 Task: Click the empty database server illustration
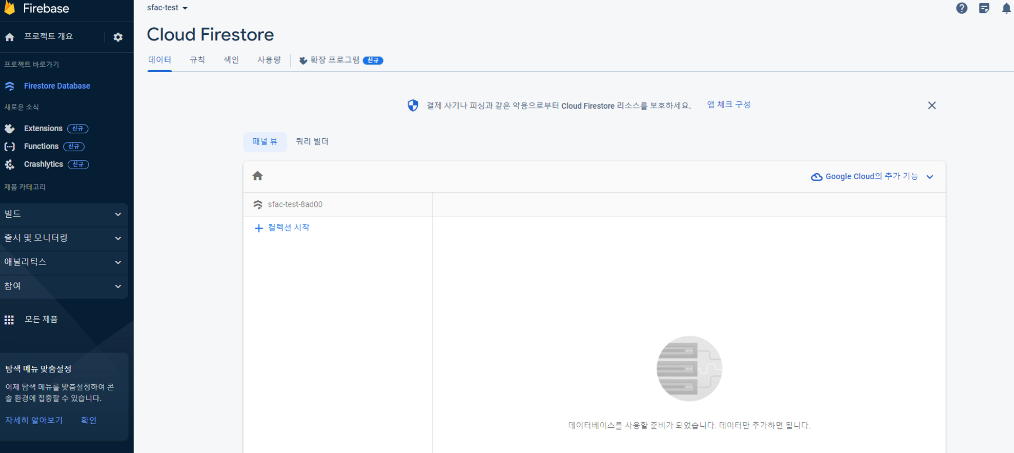(689, 369)
